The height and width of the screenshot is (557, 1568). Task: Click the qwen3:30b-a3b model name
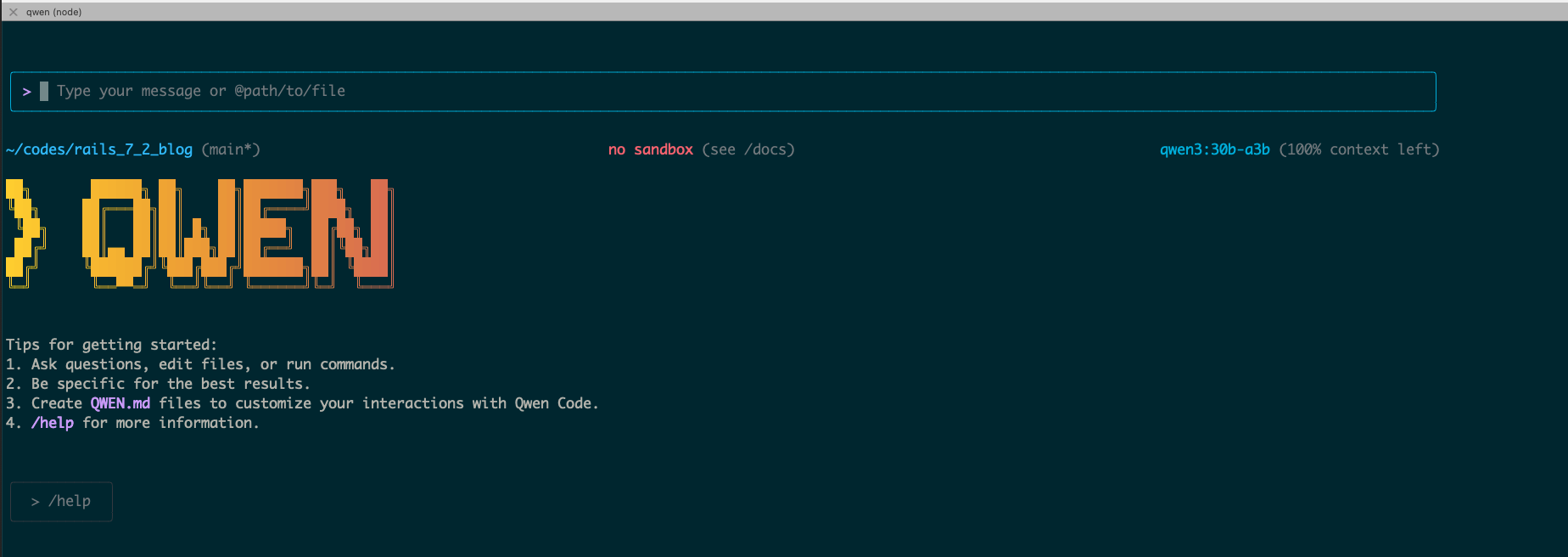pos(1215,149)
